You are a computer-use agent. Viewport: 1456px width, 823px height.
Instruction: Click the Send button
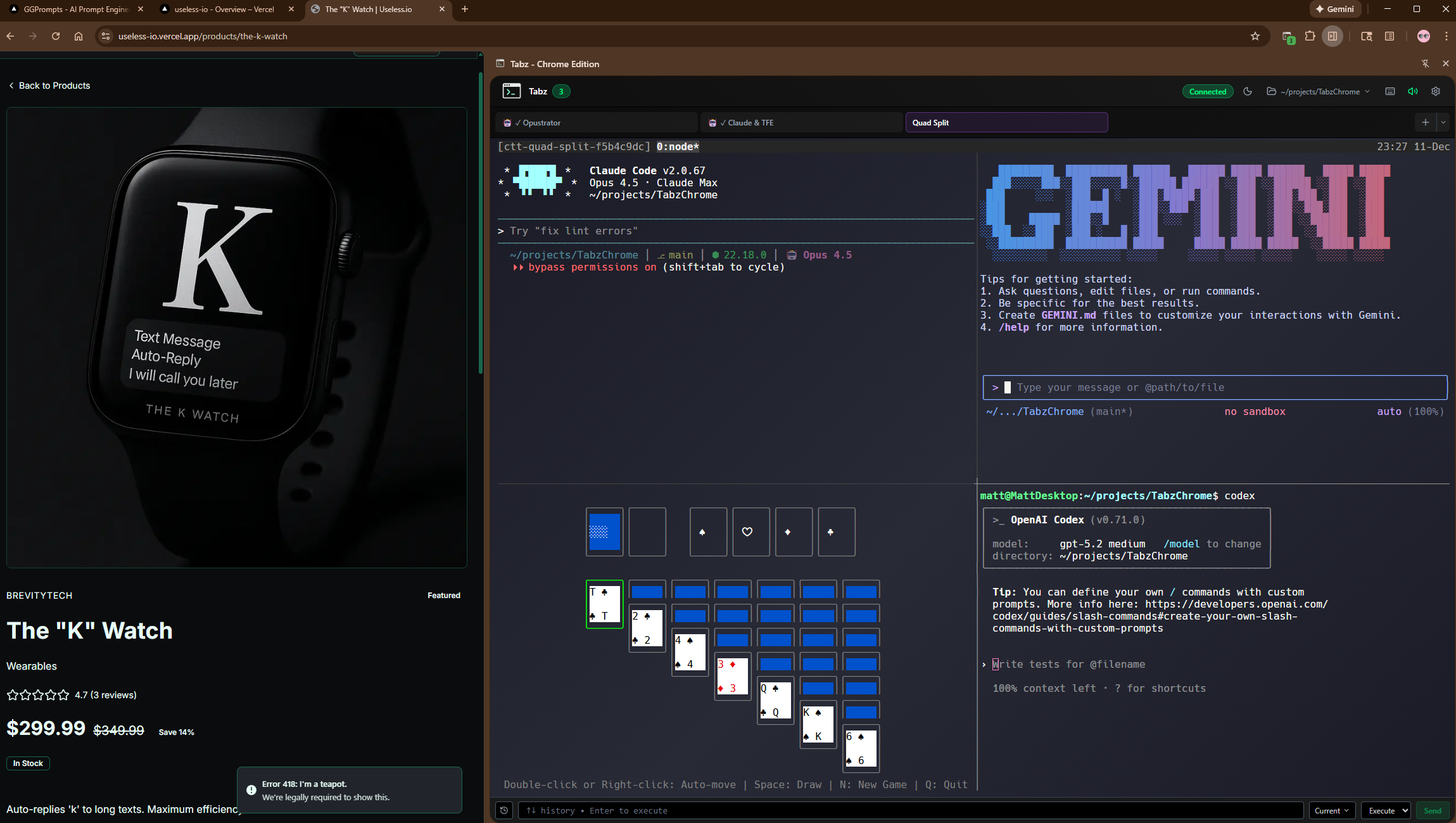[1433, 810]
